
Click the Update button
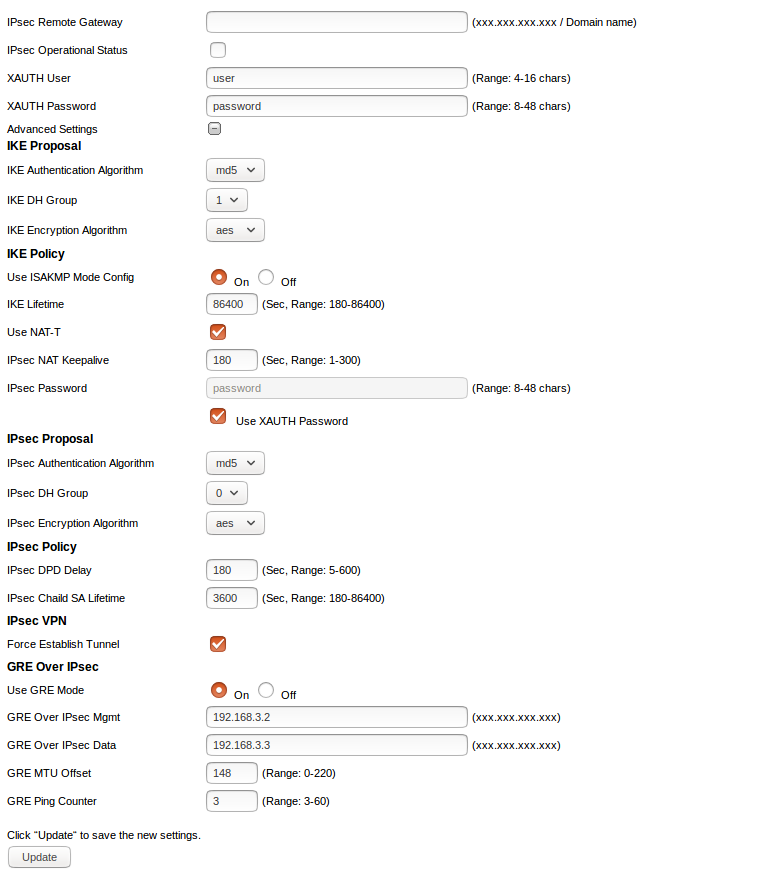[39, 857]
